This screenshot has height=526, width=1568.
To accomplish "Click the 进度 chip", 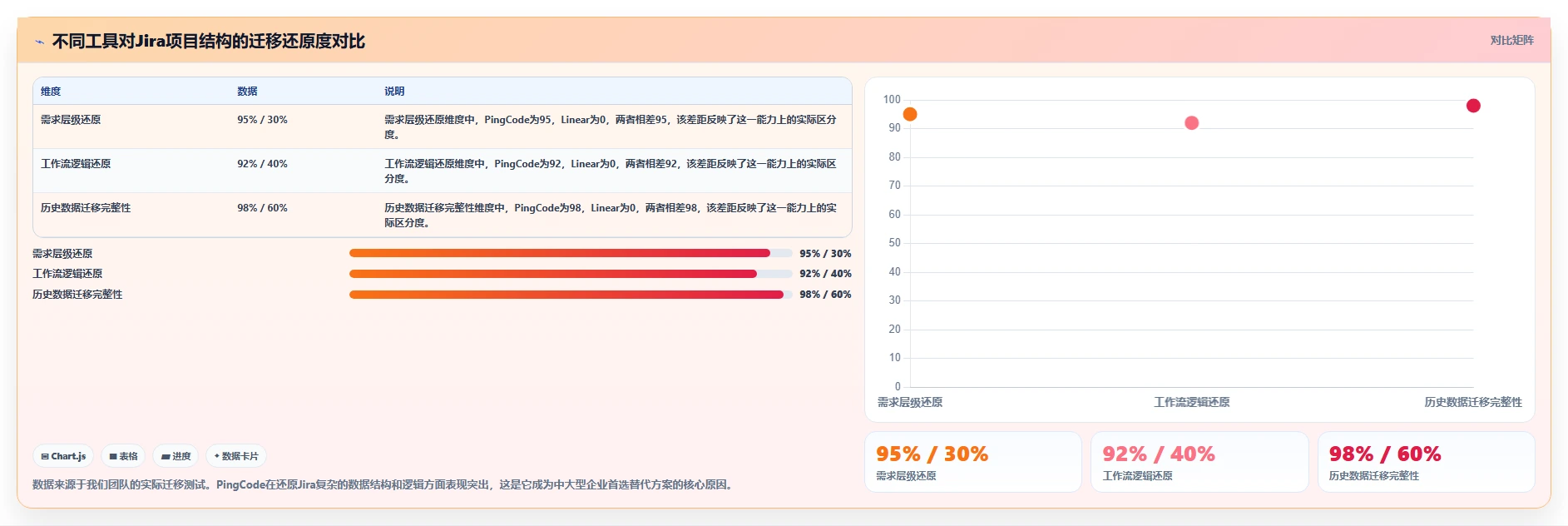I will tap(176, 456).
